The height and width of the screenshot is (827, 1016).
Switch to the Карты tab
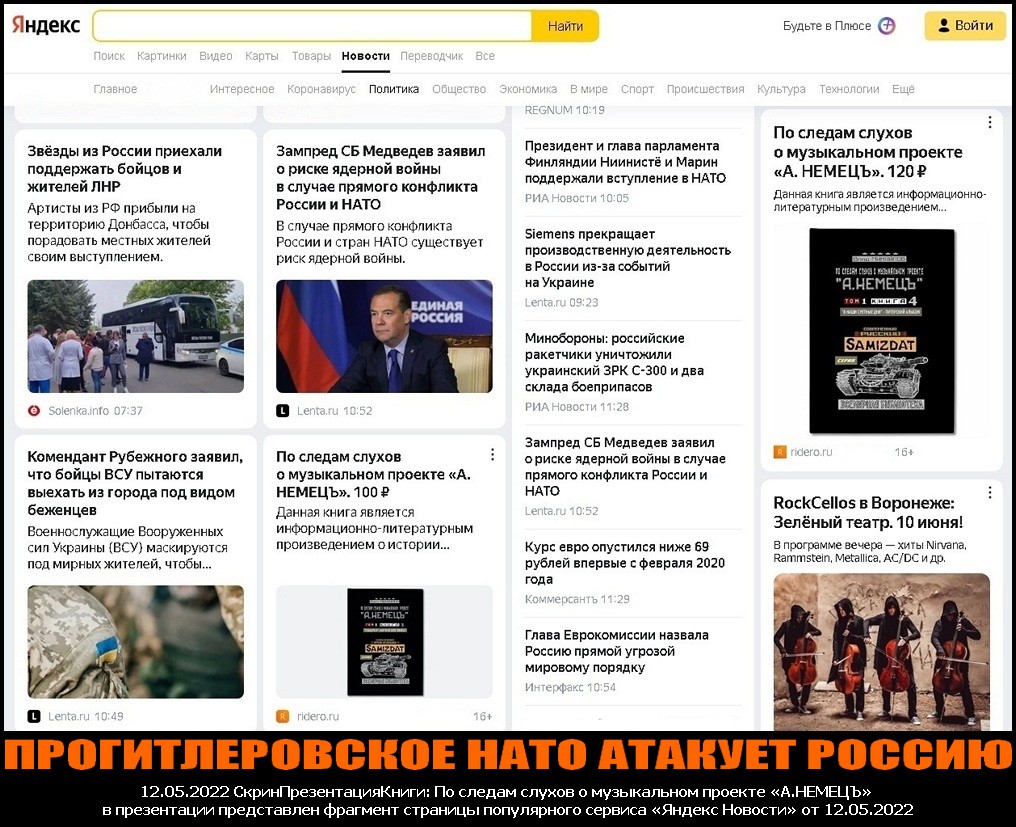[262, 56]
